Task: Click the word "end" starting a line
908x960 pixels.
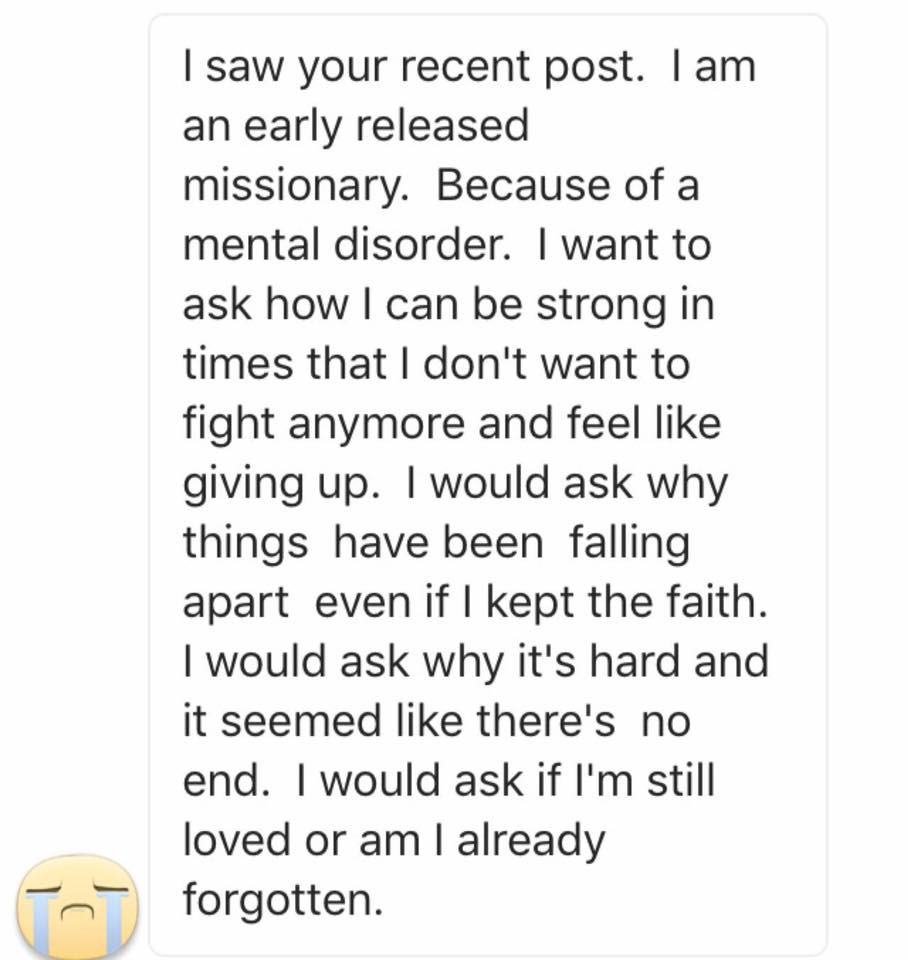Action: pos(222,781)
